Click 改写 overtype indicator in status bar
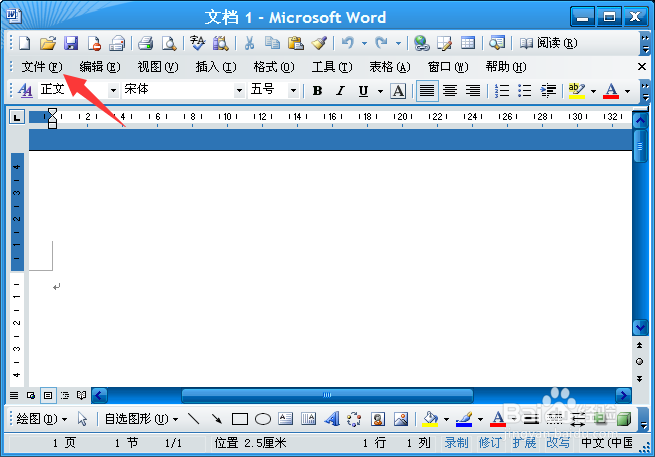This screenshot has height=457, width=655. coord(558,443)
